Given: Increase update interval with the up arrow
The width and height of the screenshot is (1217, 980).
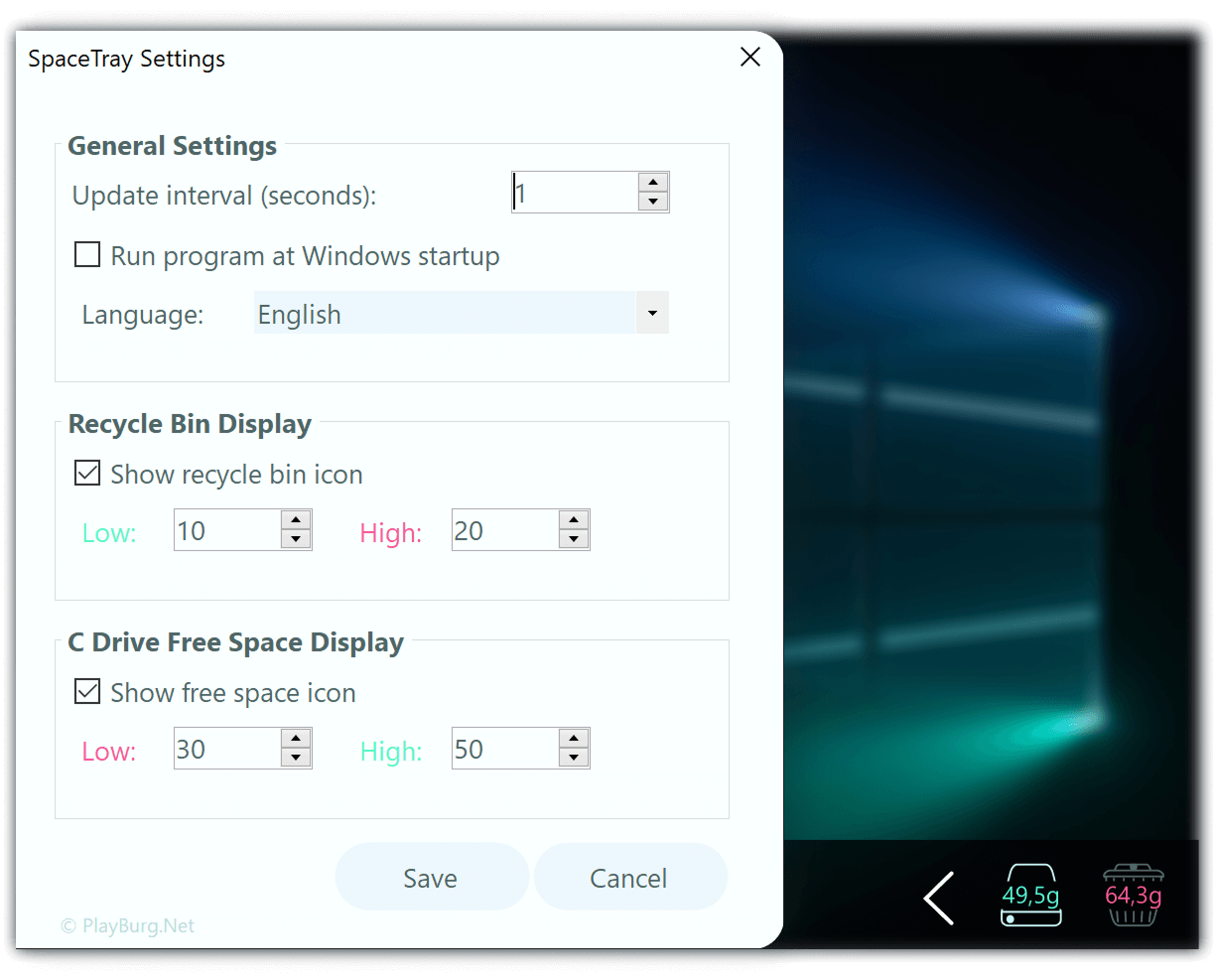Looking at the screenshot, I should [x=653, y=184].
